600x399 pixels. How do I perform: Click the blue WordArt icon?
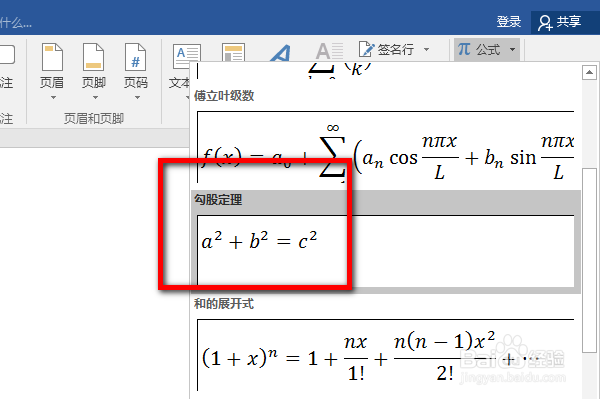pos(280,53)
